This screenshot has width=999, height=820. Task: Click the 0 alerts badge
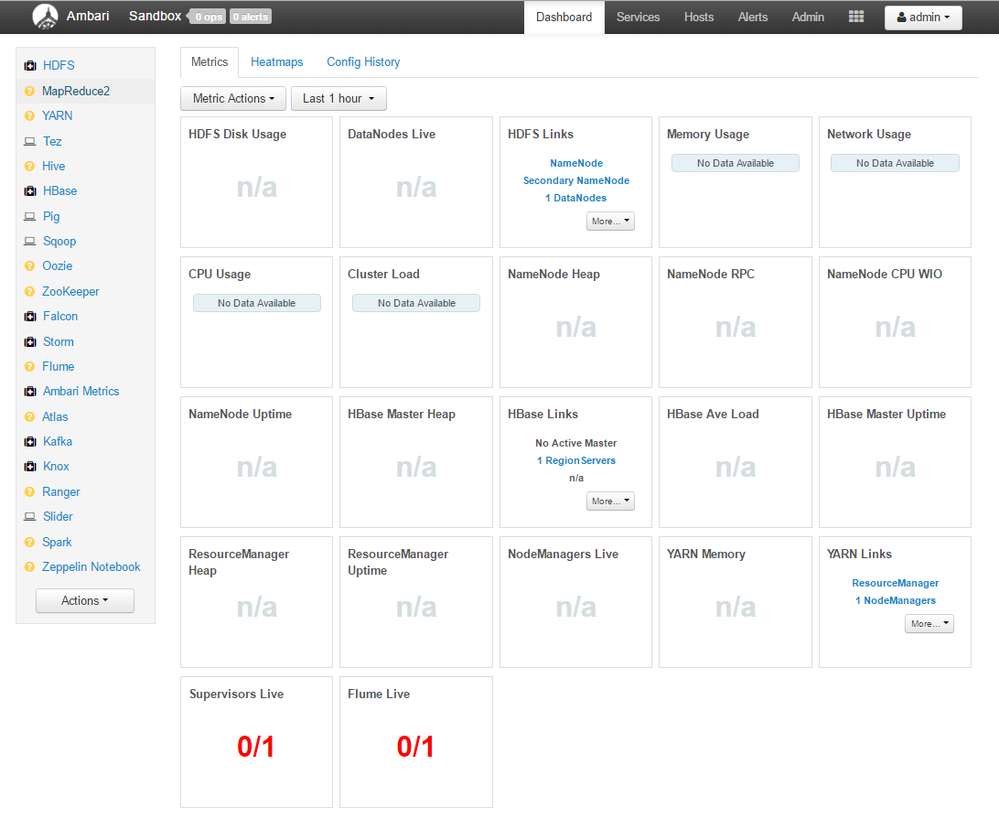[250, 17]
